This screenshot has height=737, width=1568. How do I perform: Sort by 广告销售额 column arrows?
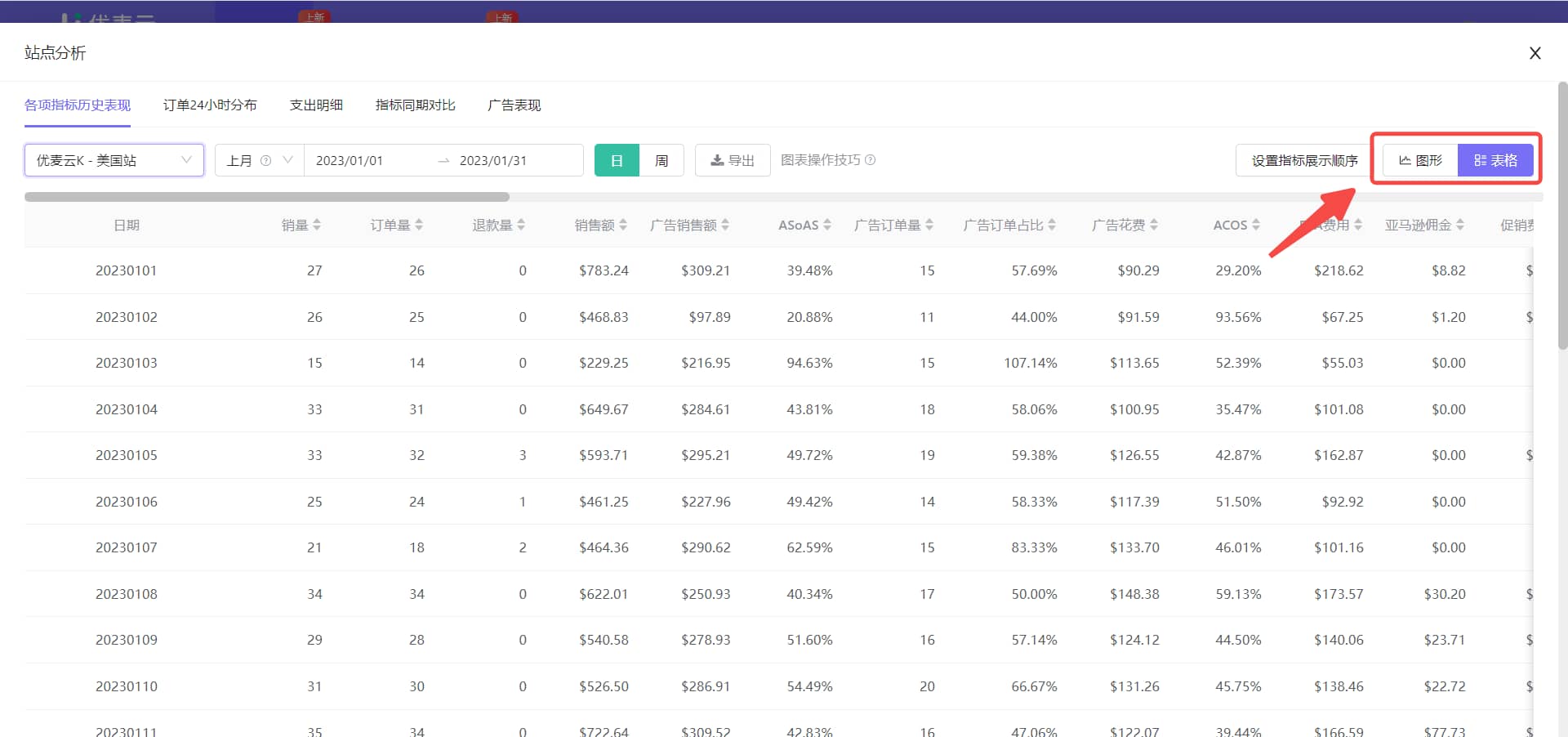pos(725,225)
